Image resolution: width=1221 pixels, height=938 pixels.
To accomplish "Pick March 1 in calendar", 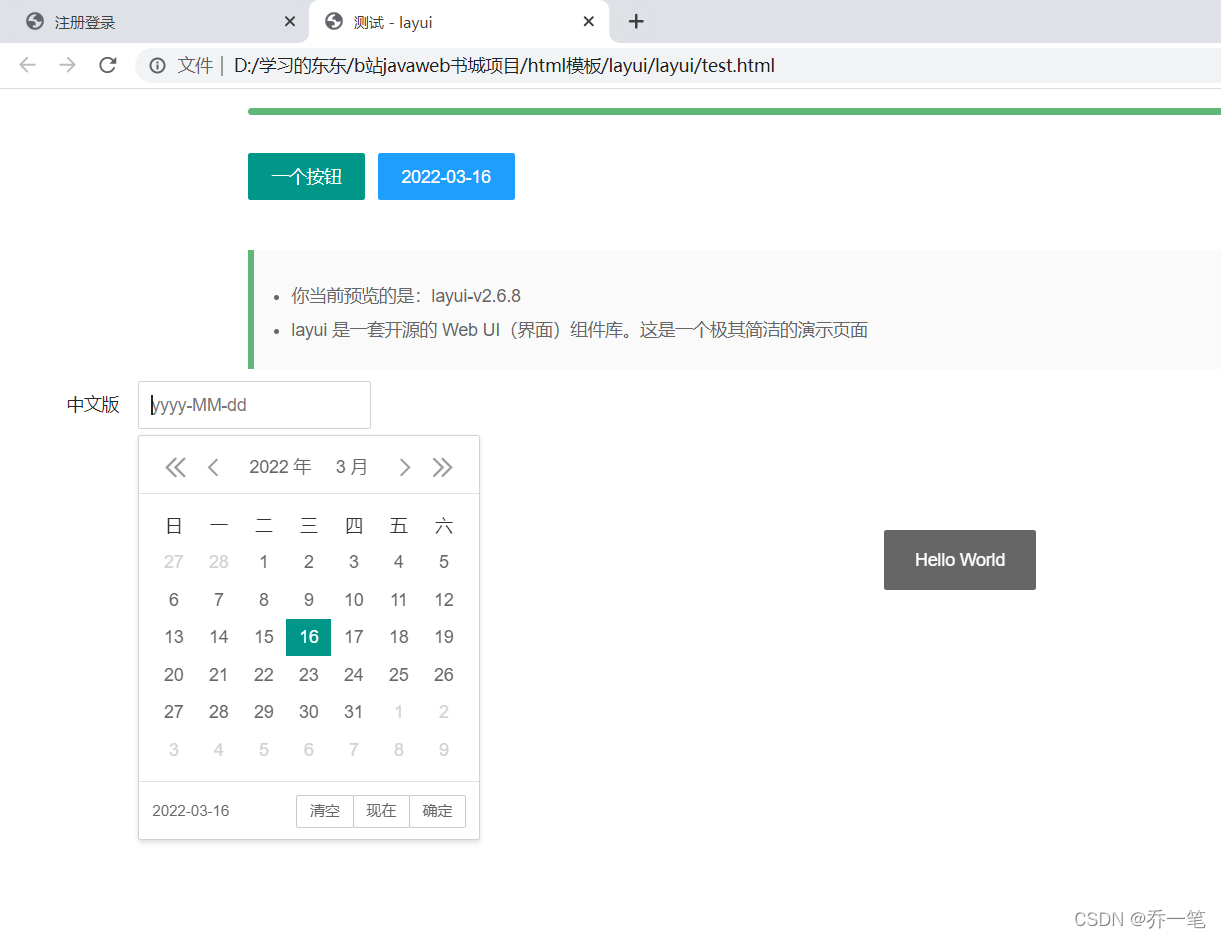I will (x=264, y=562).
